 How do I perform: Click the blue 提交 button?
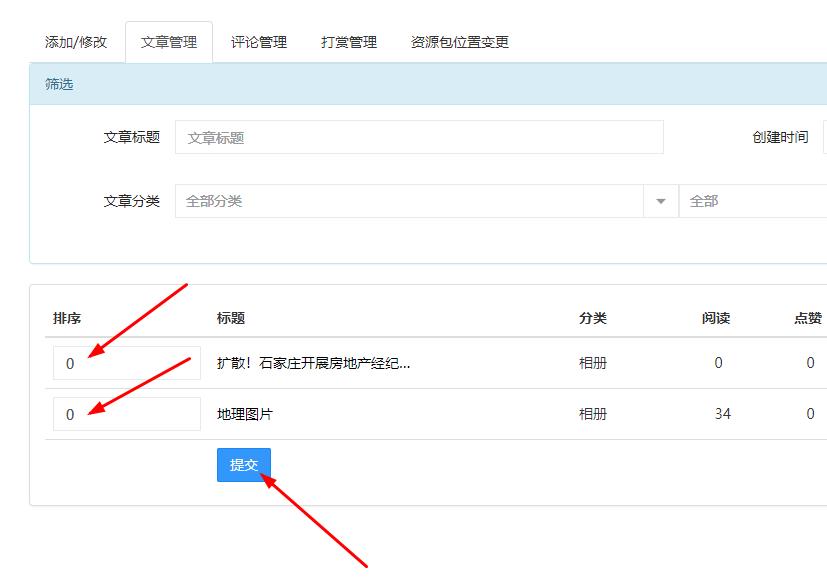coord(244,465)
